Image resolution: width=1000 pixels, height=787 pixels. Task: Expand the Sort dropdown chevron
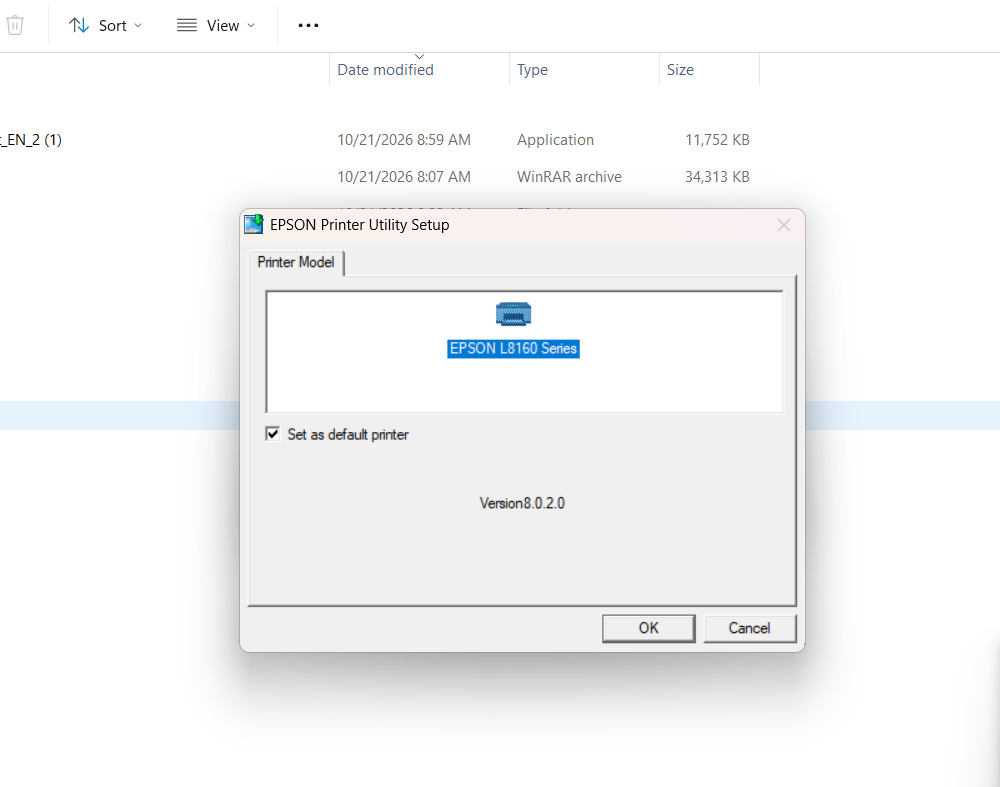pos(138,26)
